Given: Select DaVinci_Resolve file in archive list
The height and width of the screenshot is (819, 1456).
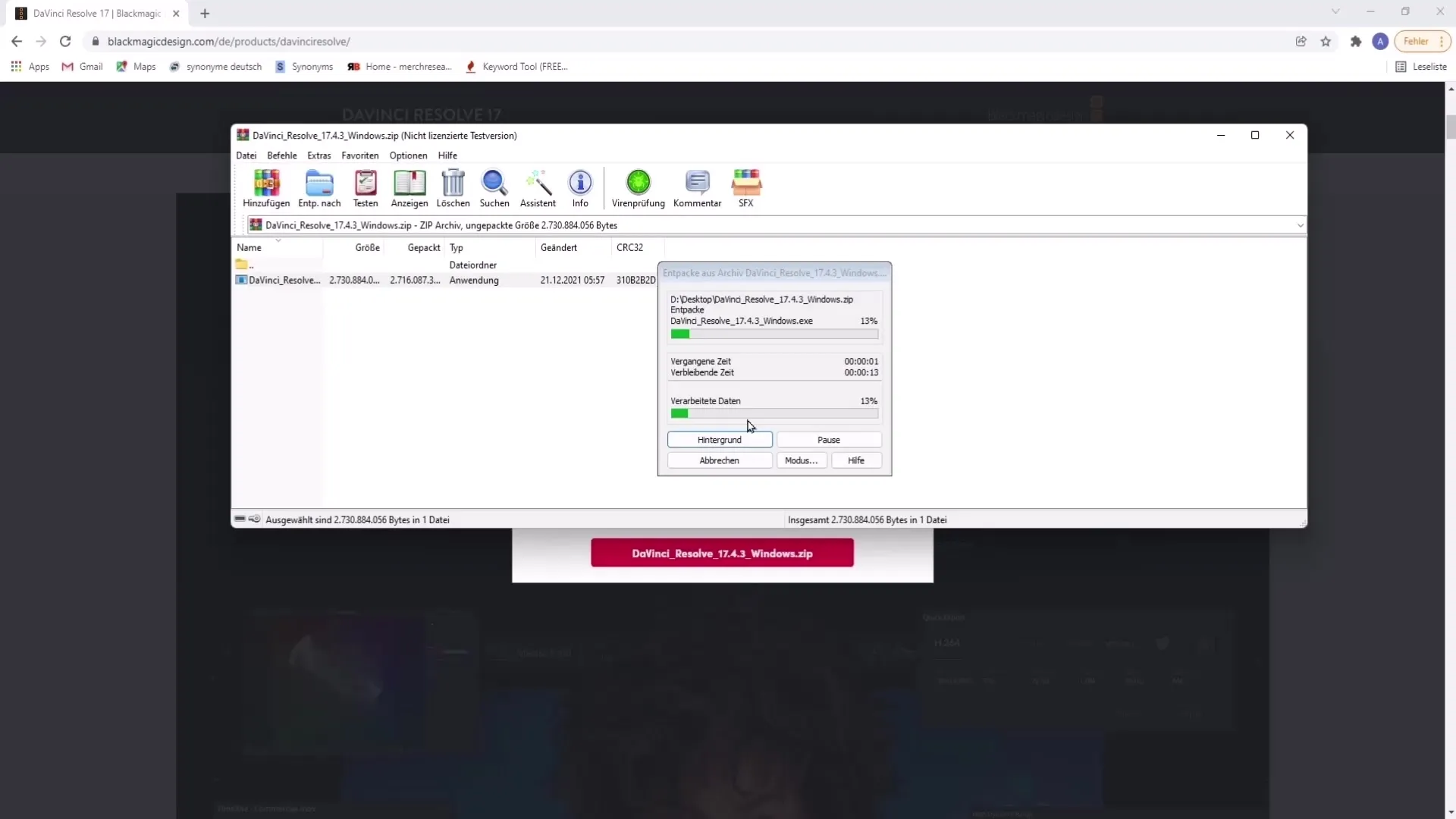Looking at the screenshot, I should tap(285, 280).
